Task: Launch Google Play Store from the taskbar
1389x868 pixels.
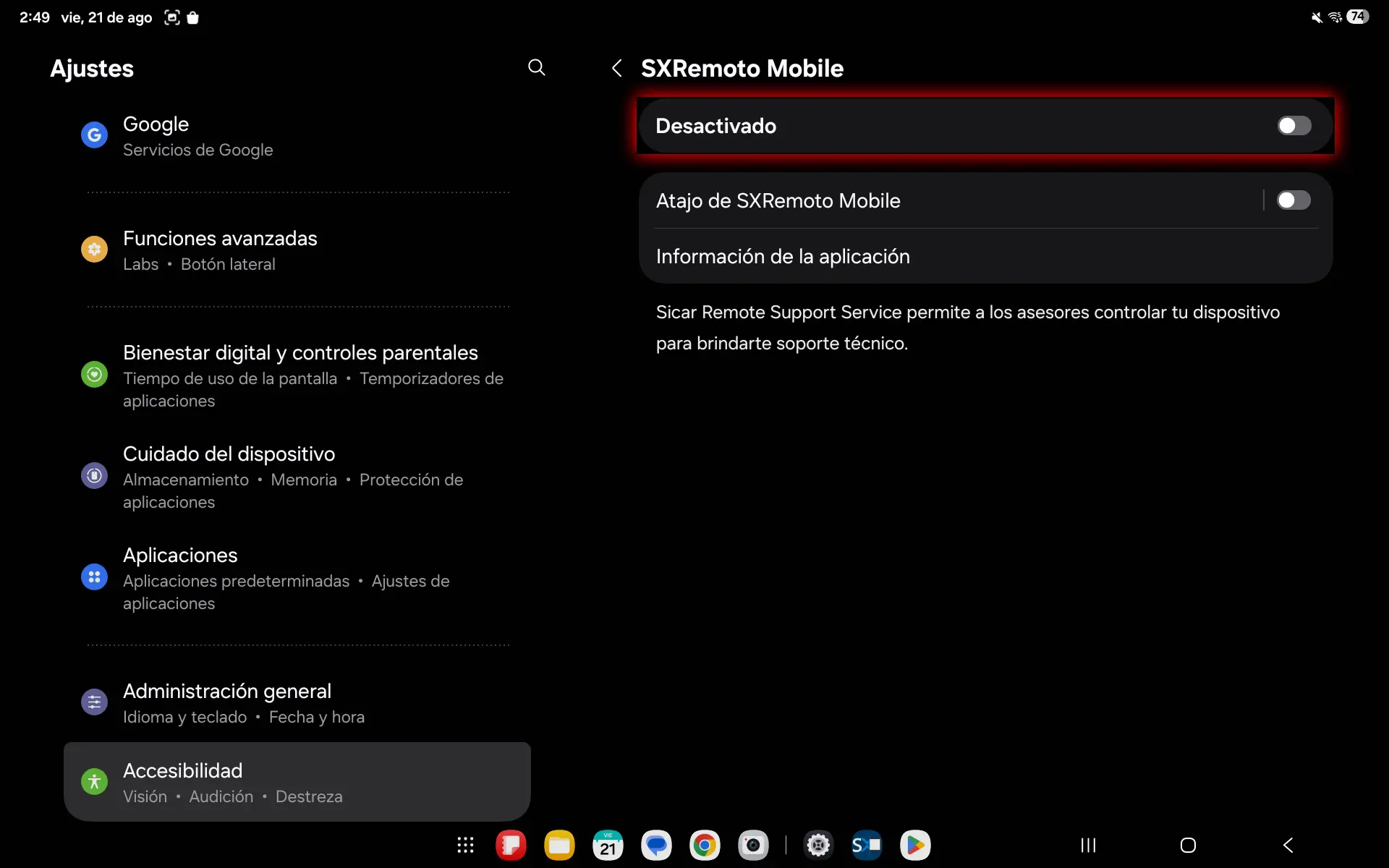Action: (x=915, y=845)
